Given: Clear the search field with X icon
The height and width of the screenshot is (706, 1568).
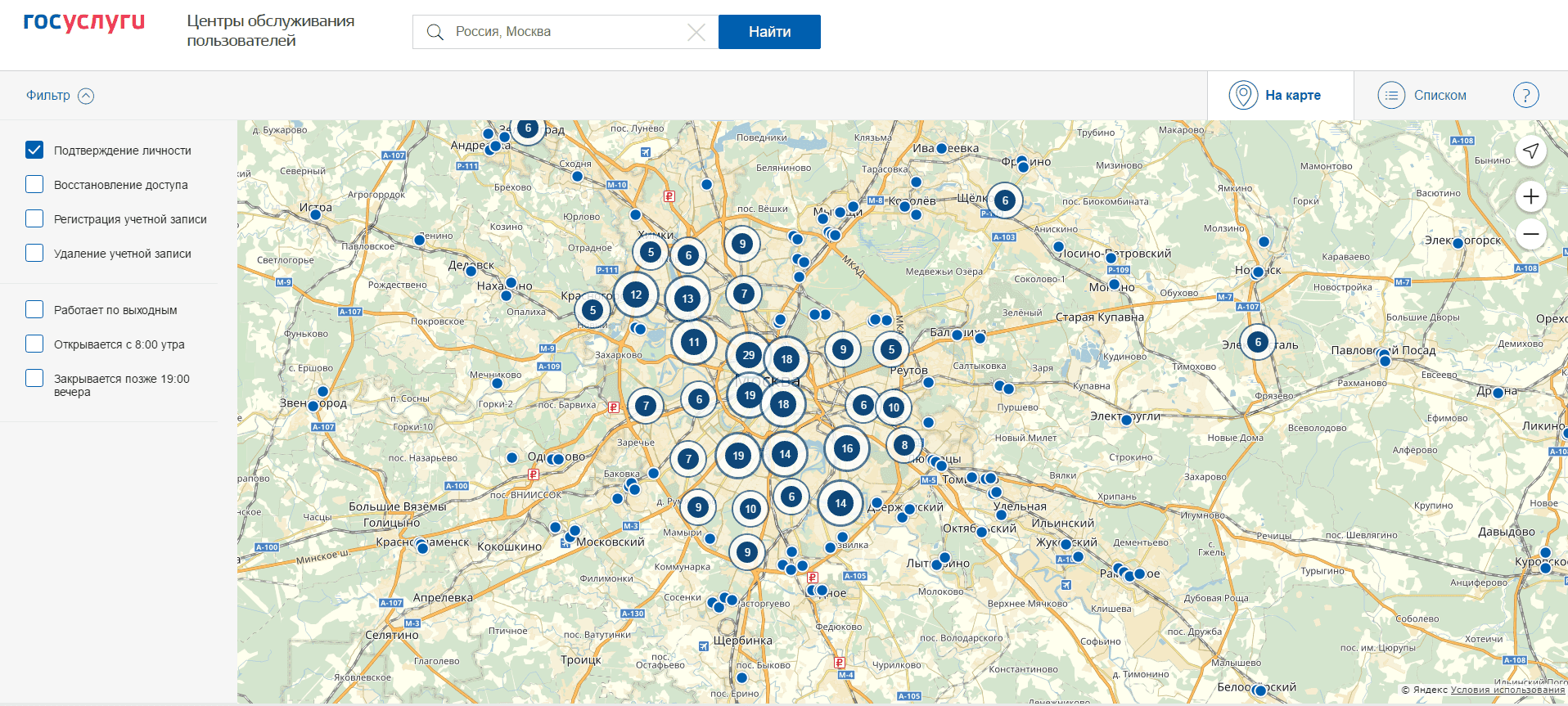Looking at the screenshot, I should 696,32.
